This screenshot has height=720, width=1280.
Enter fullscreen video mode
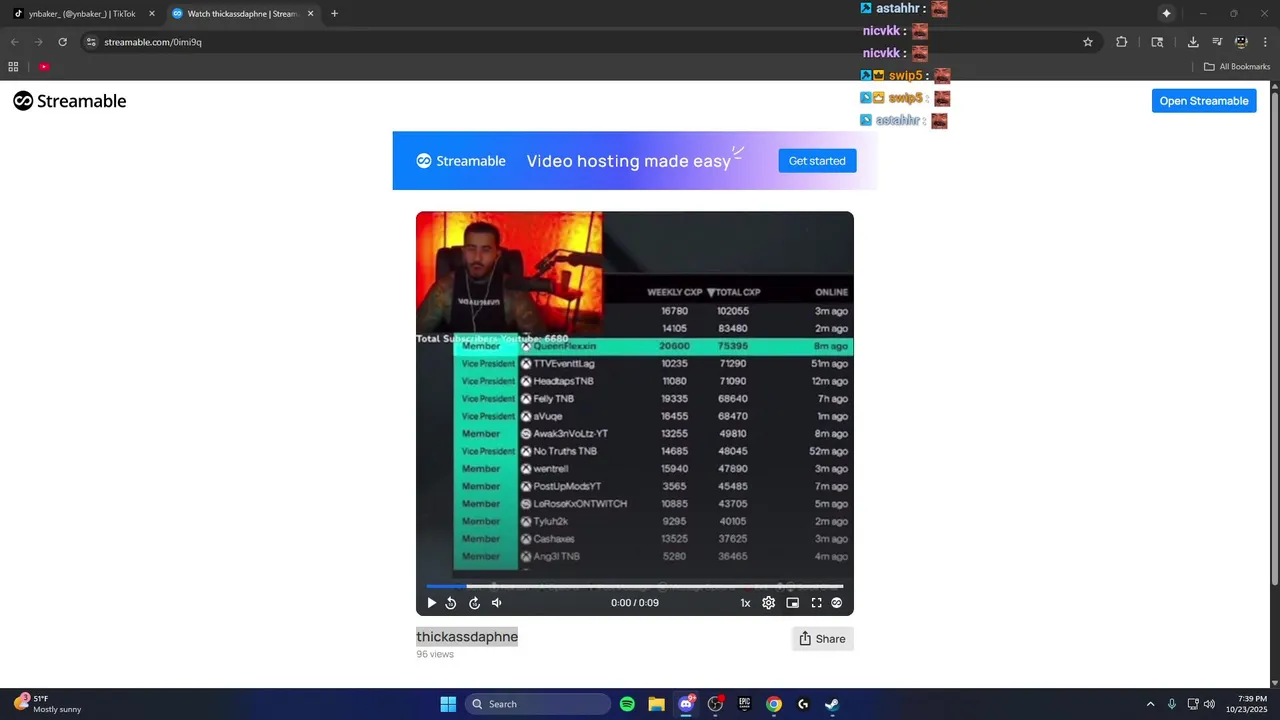point(816,603)
